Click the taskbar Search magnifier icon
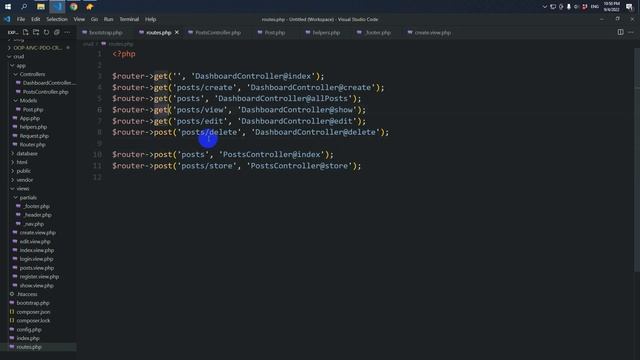The width and height of the screenshot is (640, 360). click(24, 7)
